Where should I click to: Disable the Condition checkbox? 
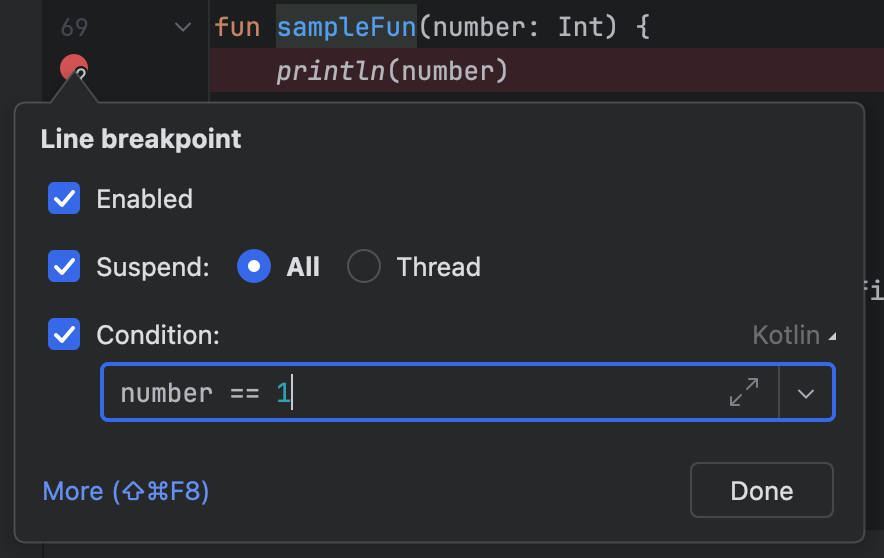click(x=65, y=334)
